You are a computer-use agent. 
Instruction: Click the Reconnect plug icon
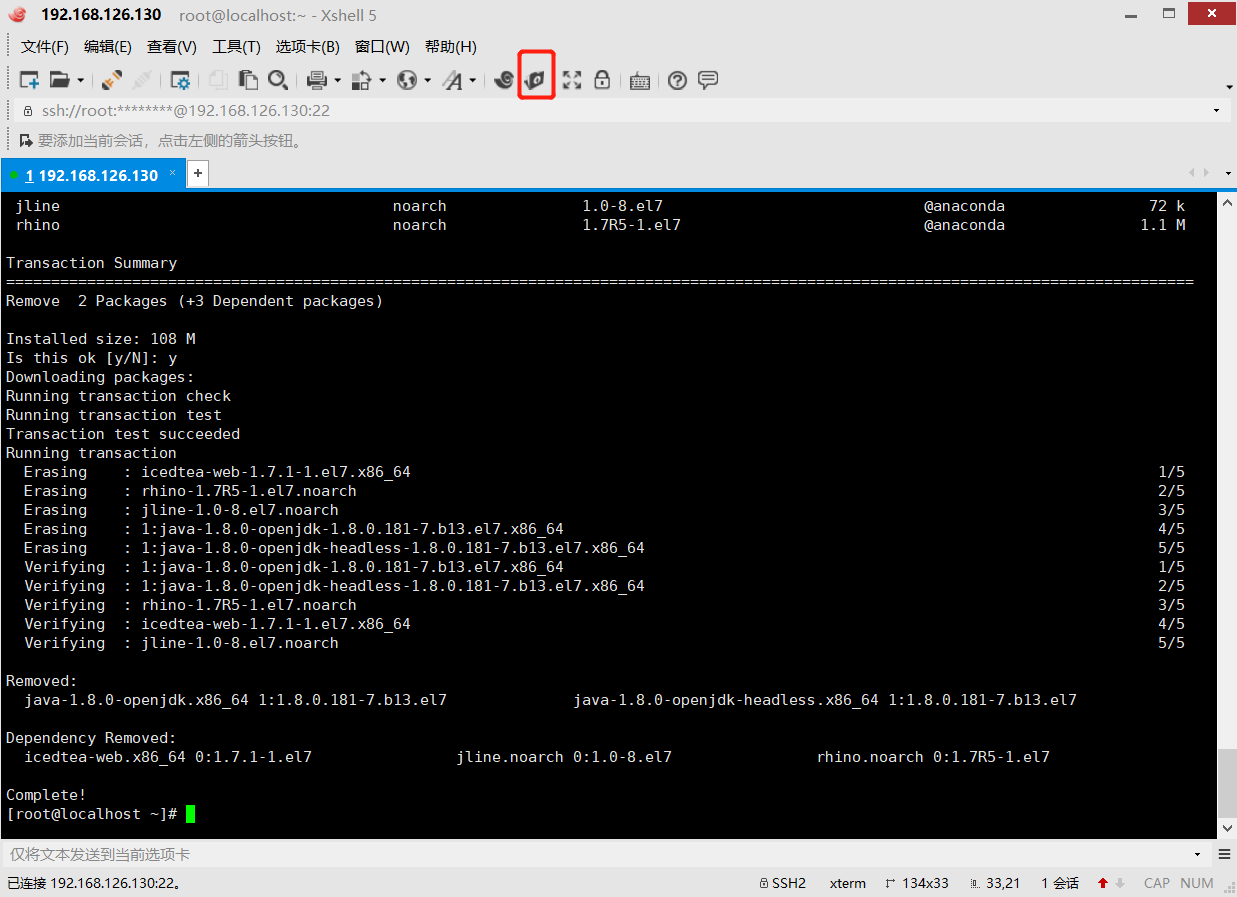coord(112,81)
